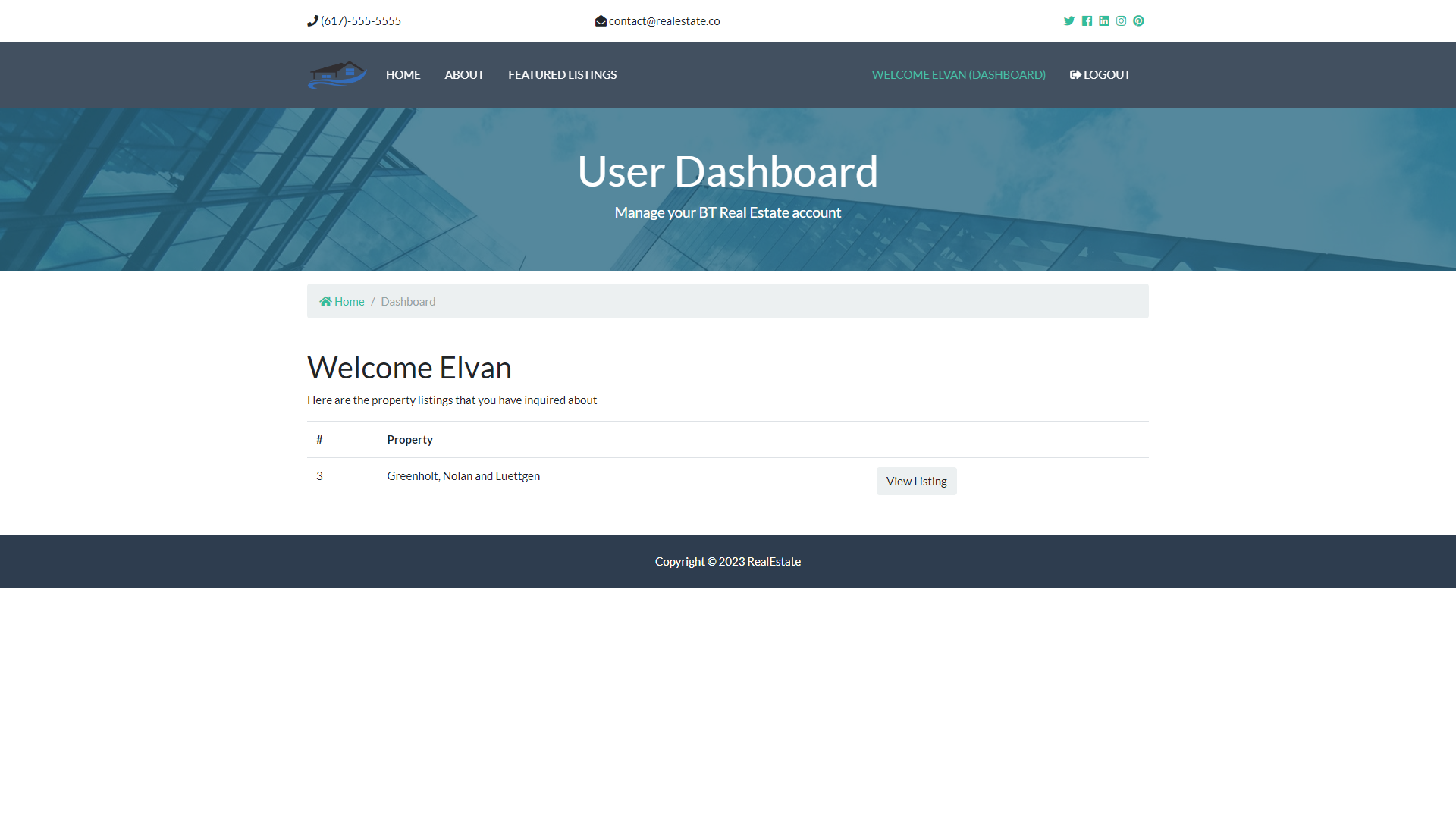Image resolution: width=1456 pixels, height=819 pixels.
Task: Open the Facebook social icon
Action: pyautogui.click(x=1087, y=21)
